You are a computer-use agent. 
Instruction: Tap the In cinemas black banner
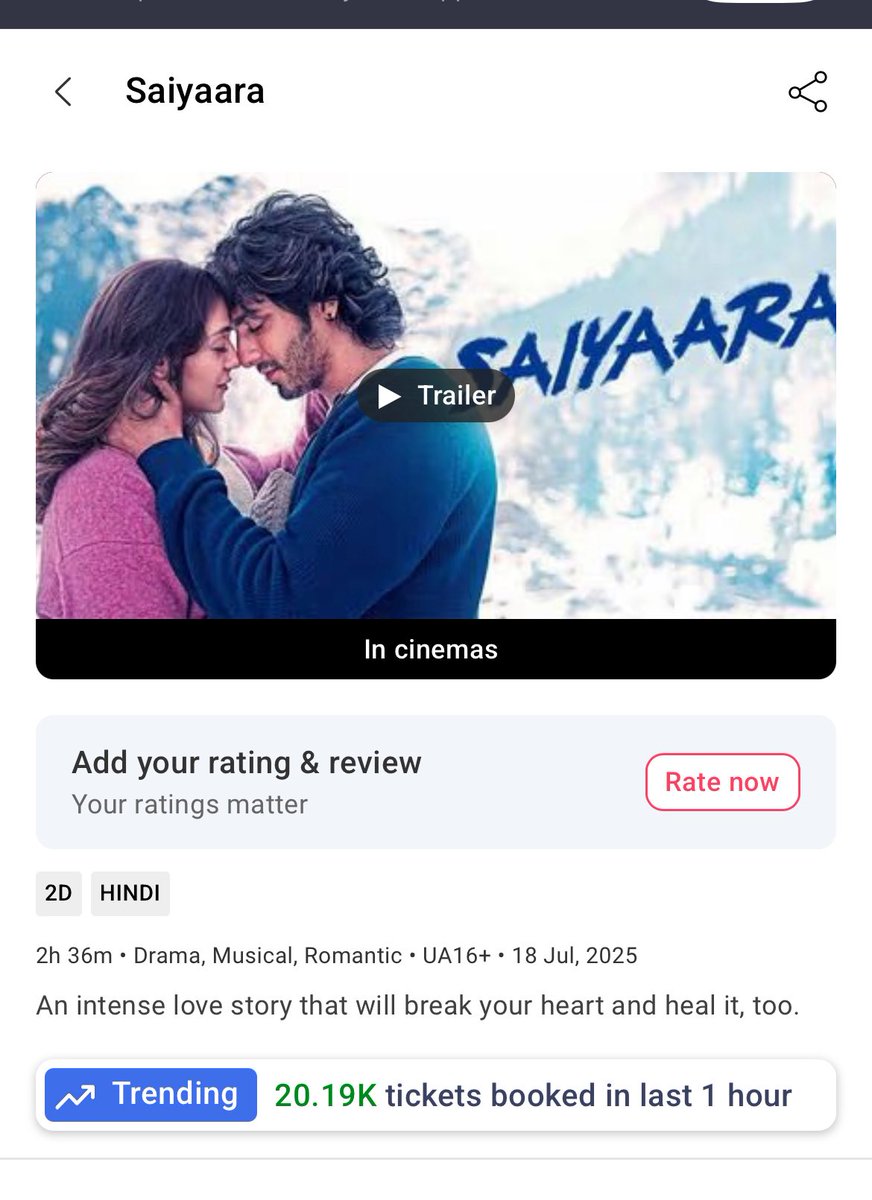coord(436,649)
